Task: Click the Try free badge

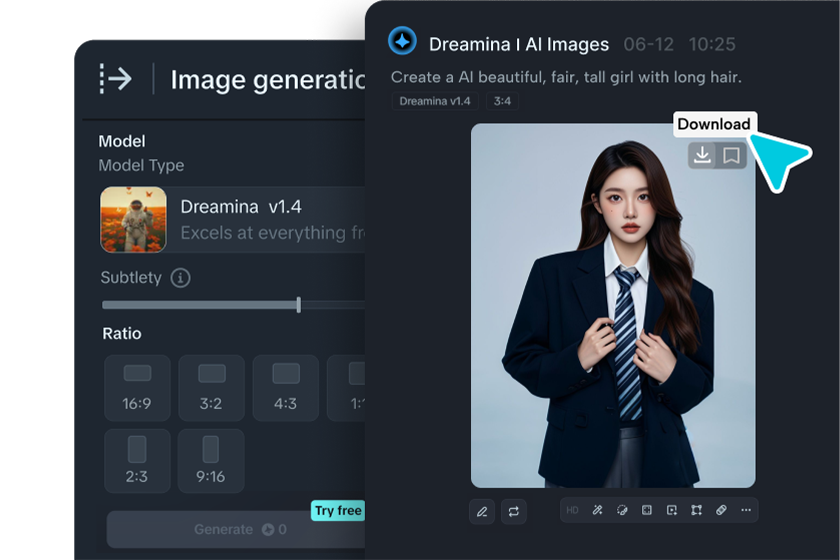Action: pos(338,511)
